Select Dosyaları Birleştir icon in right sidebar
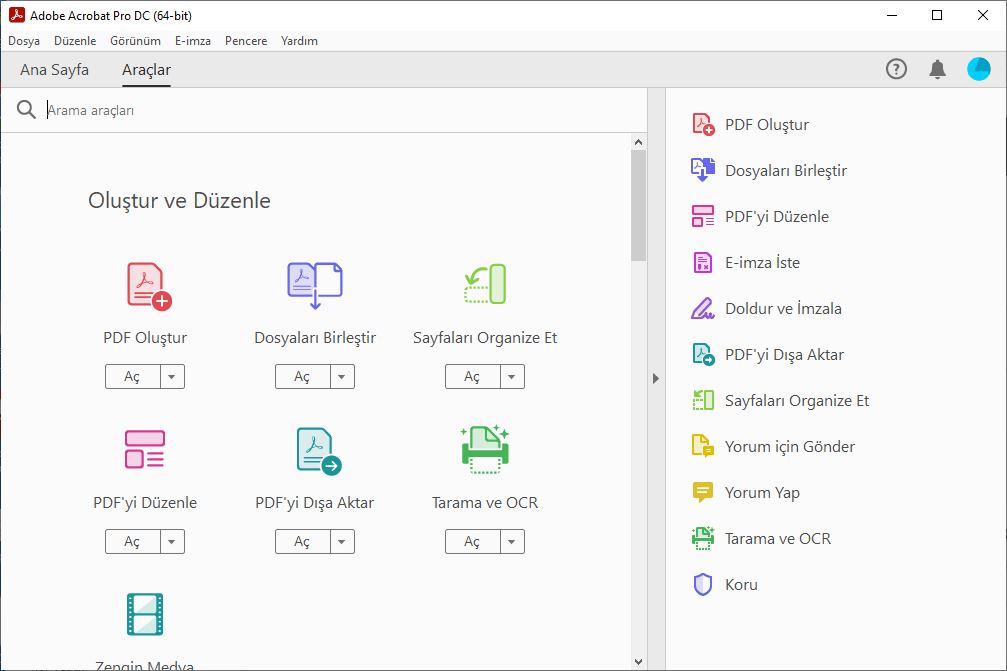The image size is (1007, 671). coord(703,170)
